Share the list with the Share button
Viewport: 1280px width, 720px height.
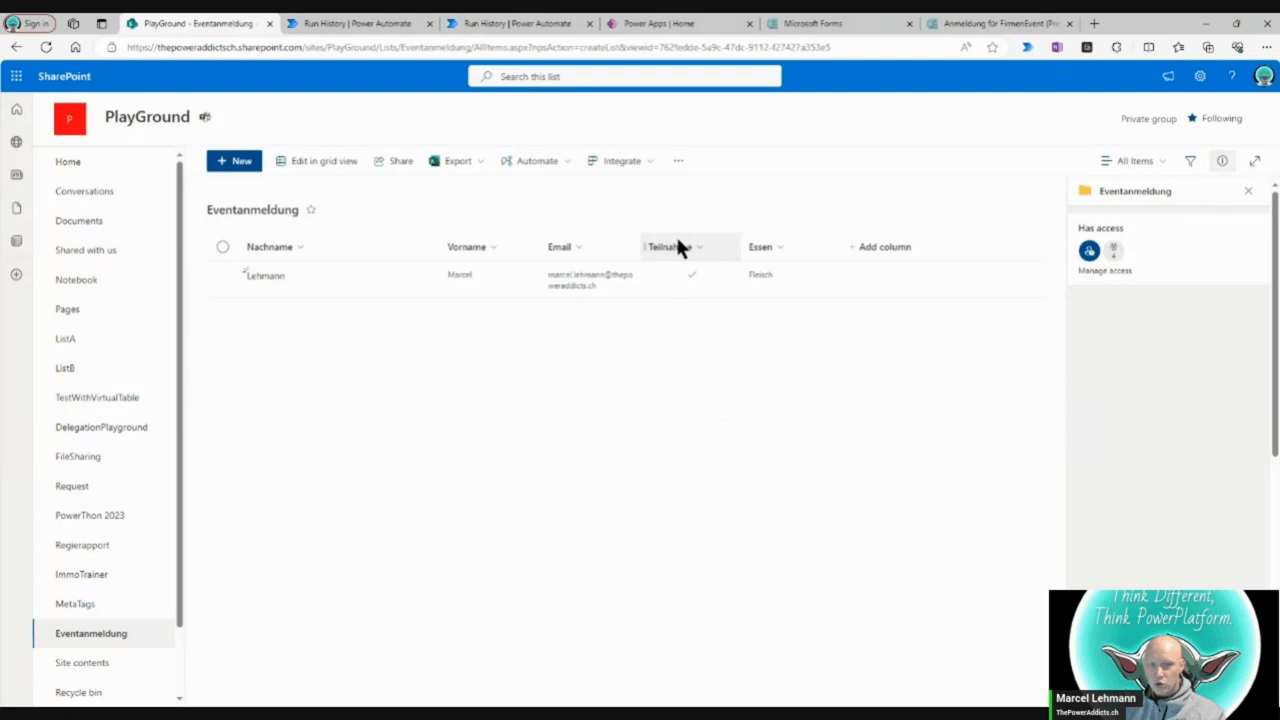point(393,161)
